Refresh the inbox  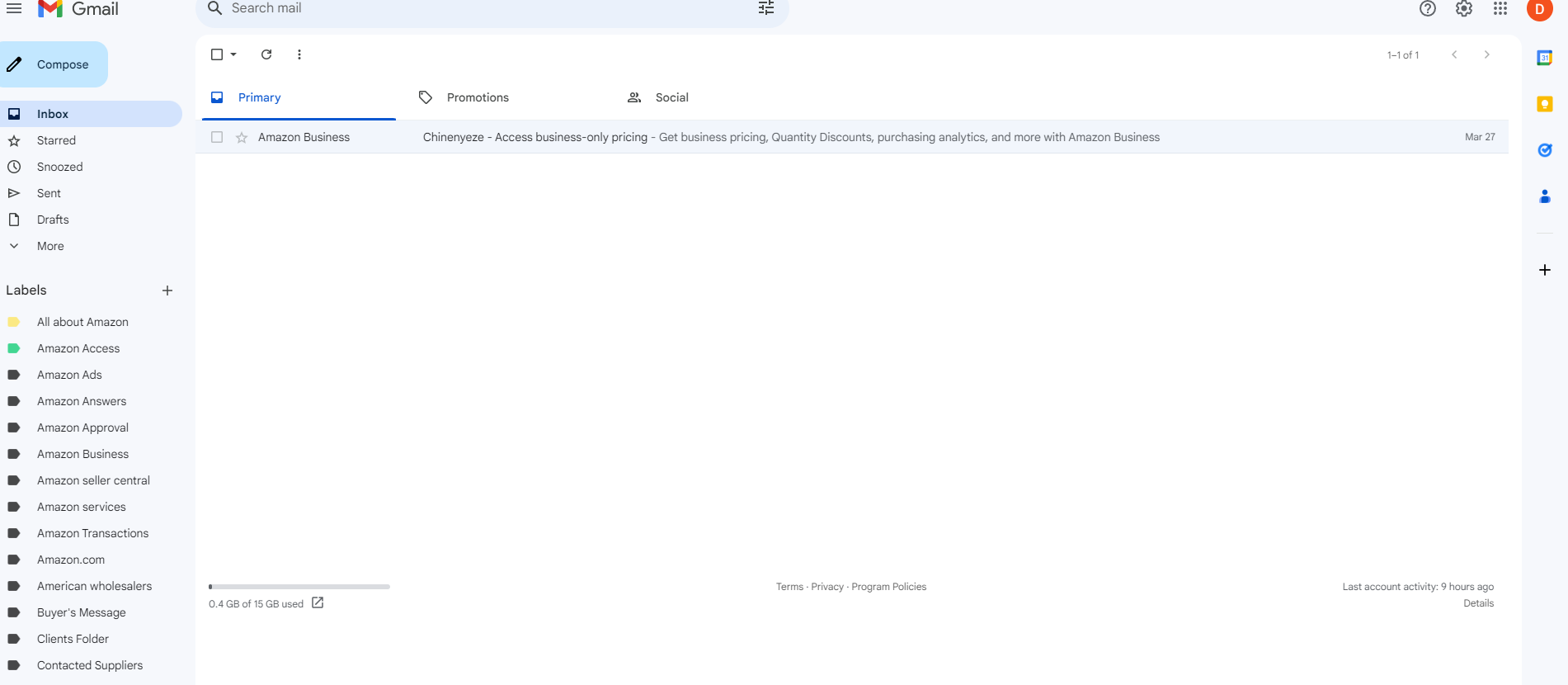[266, 54]
